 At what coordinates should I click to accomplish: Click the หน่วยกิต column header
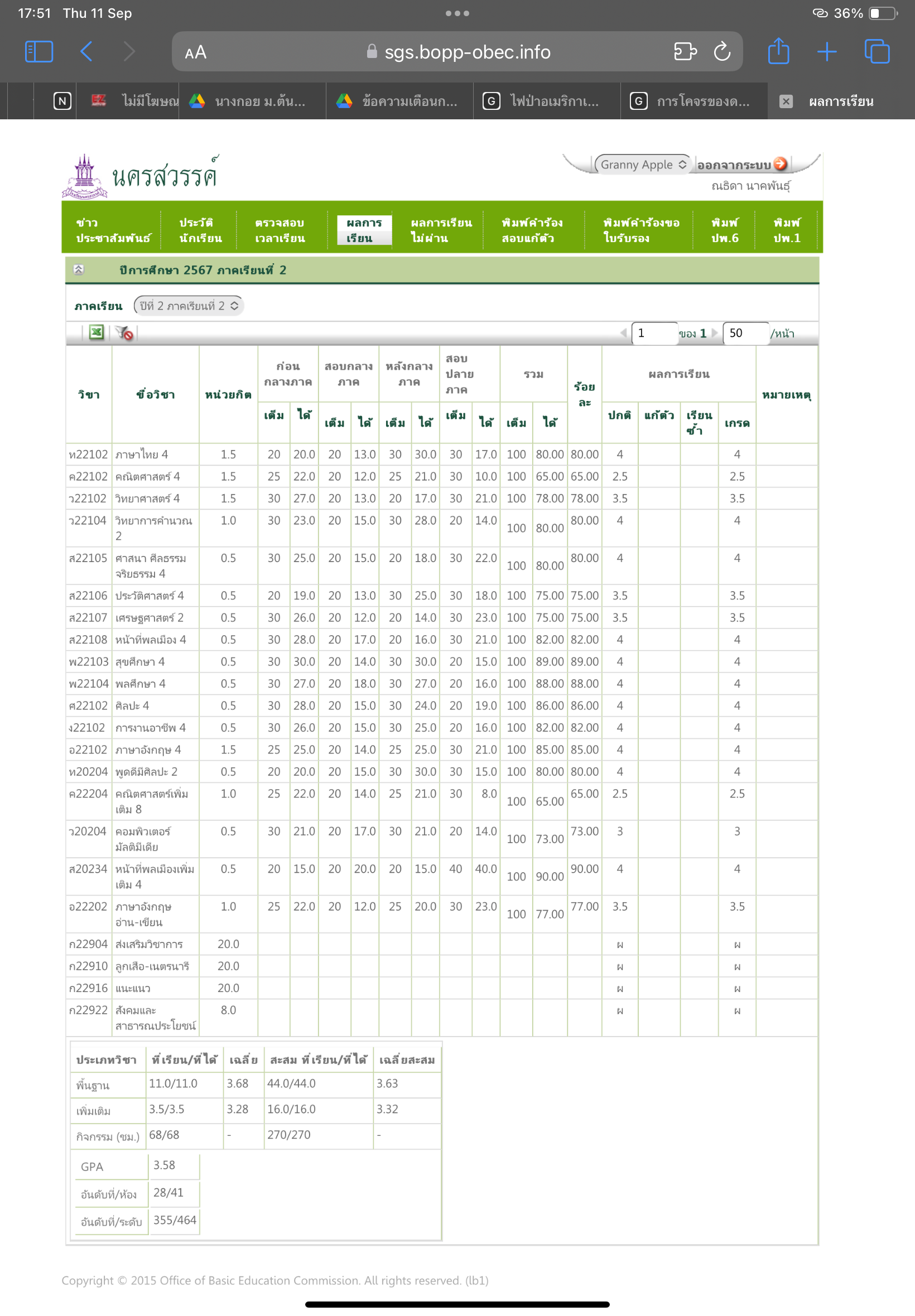pos(228,394)
